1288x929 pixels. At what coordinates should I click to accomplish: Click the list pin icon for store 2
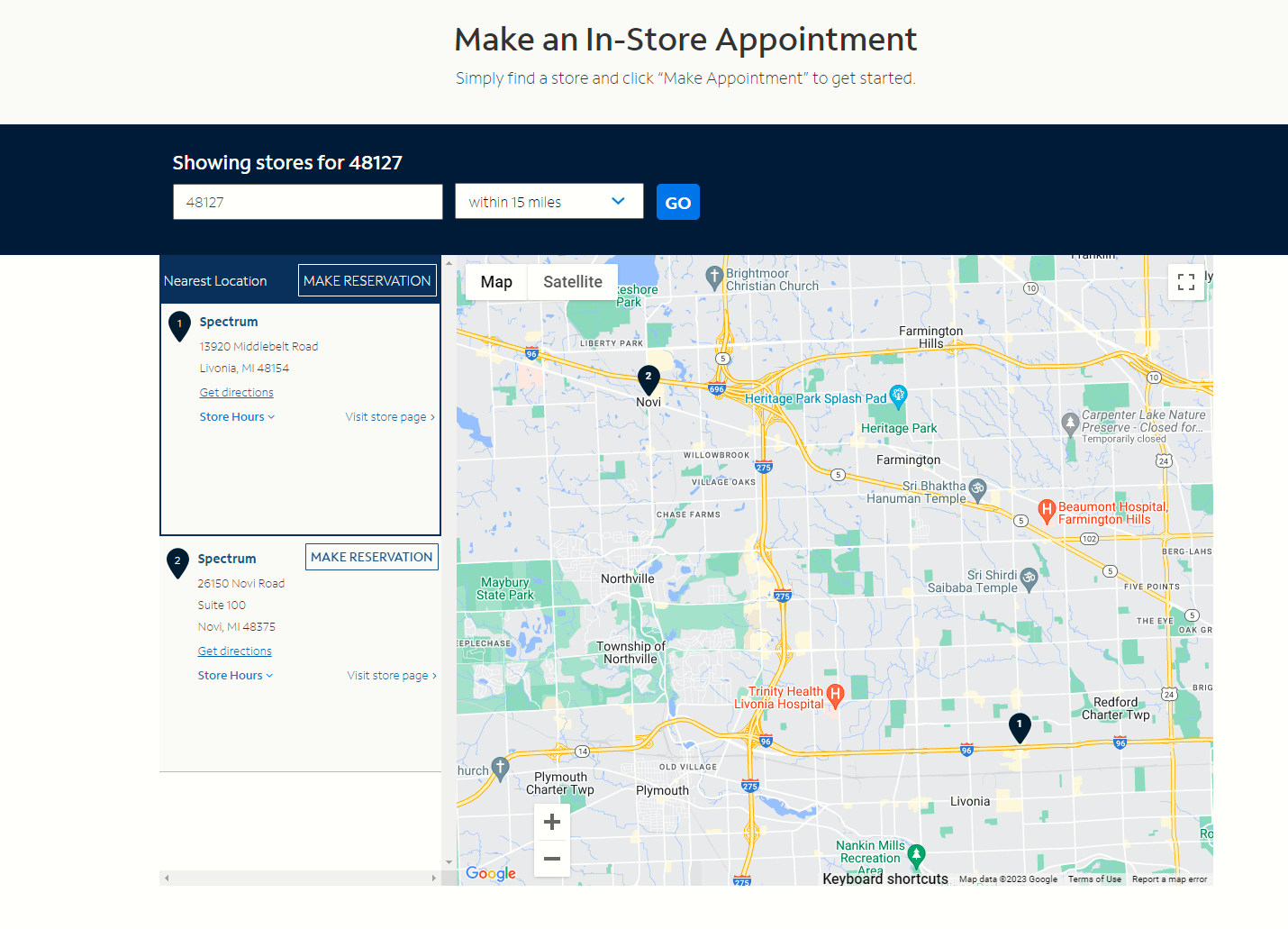tap(177, 563)
